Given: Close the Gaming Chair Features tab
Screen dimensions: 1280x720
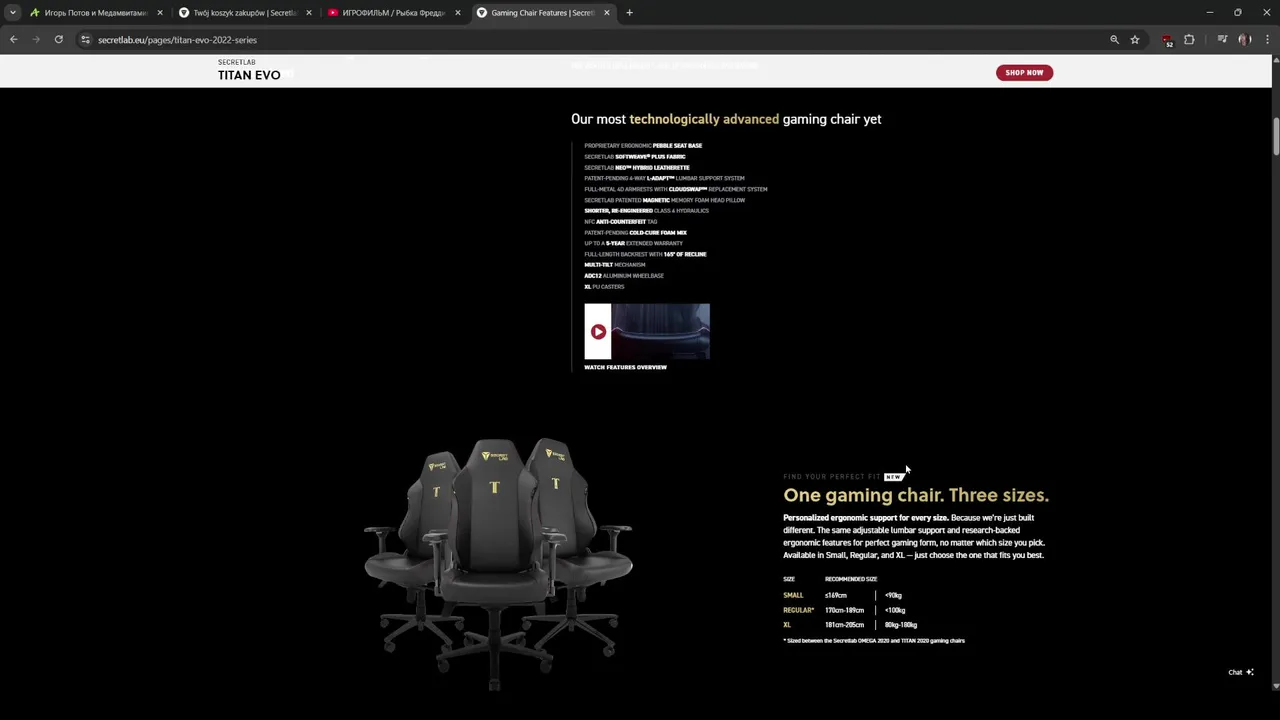Looking at the screenshot, I should pyautogui.click(x=606, y=13).
